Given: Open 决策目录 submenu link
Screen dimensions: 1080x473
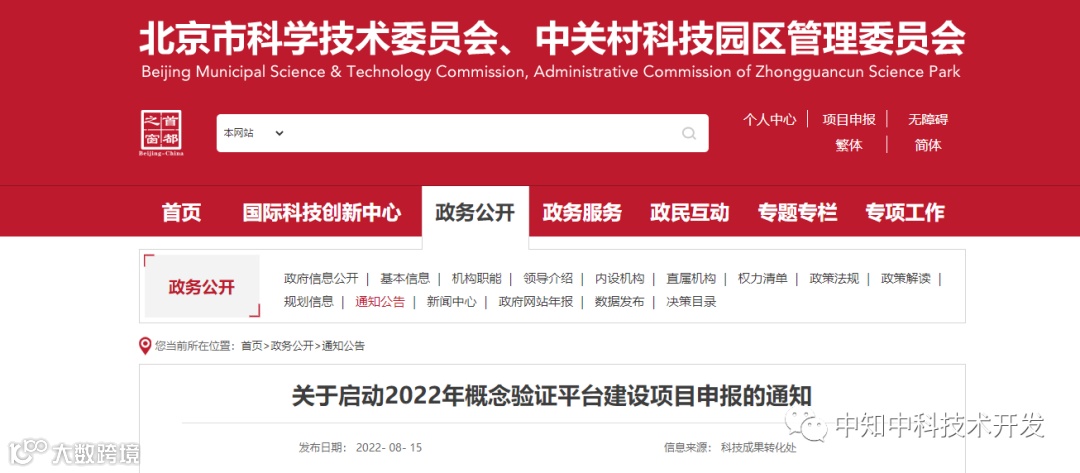Looking at the screenshot, I should pos(691,302).
